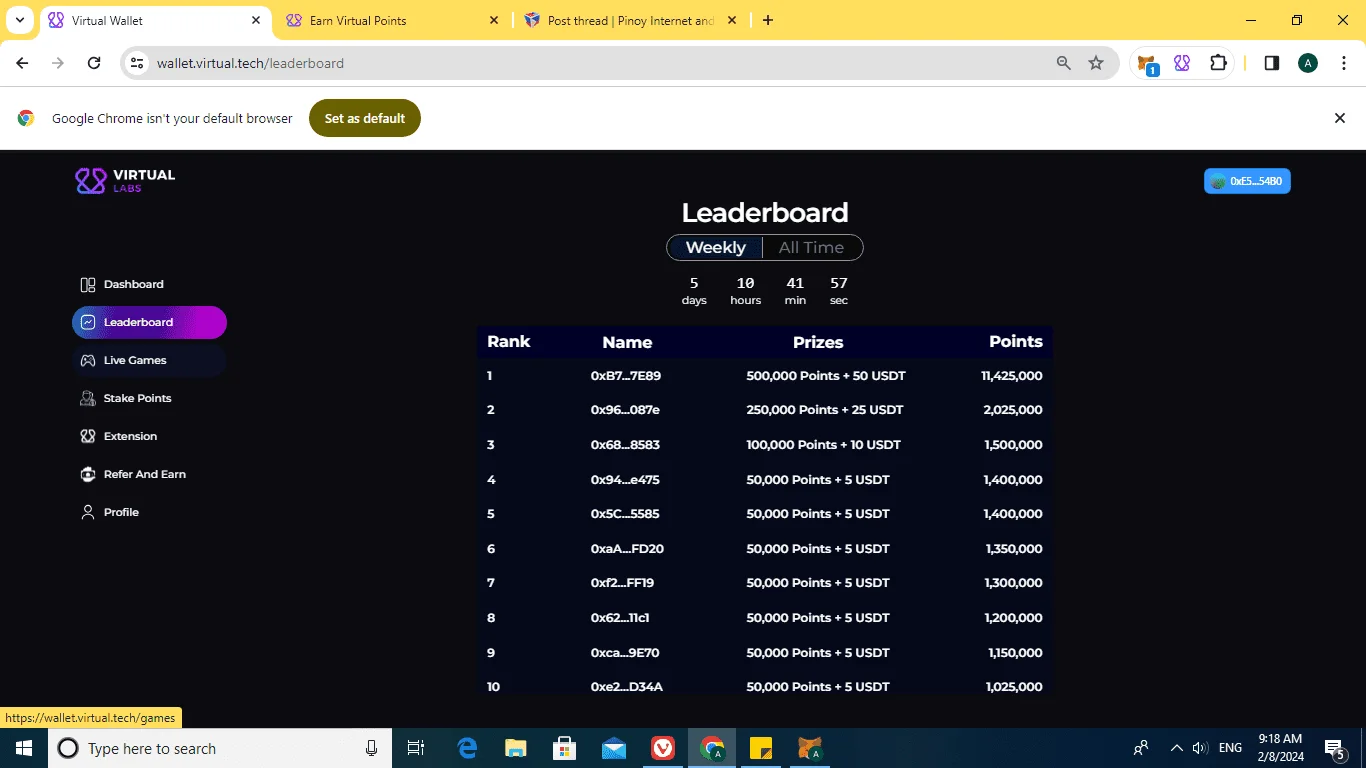Open File Explorer from the taskbar
Image resolution: width=1366 pixels, height=768 pixels.
coord(516,748)
